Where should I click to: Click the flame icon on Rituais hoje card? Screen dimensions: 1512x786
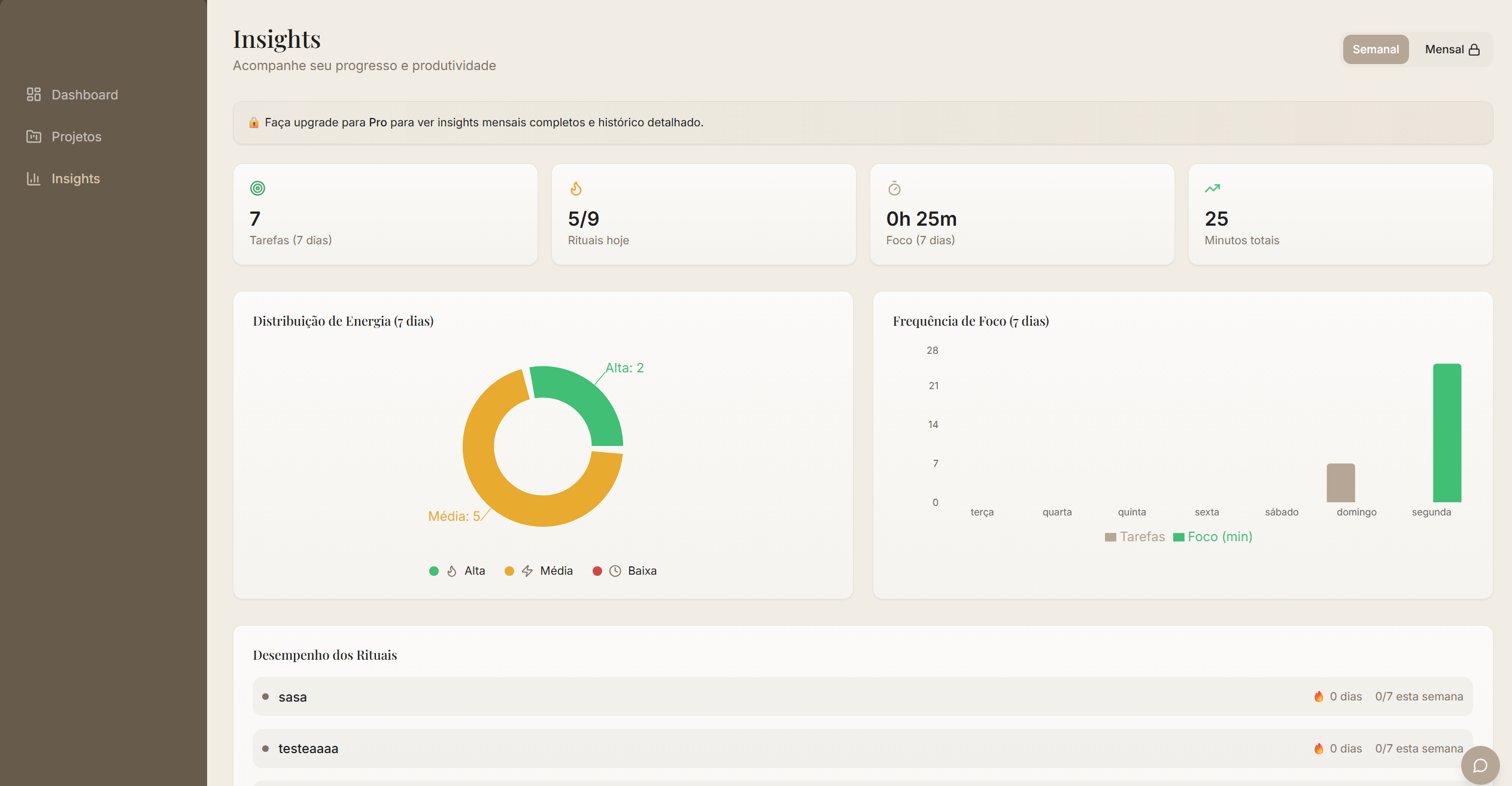pos(576,189)
